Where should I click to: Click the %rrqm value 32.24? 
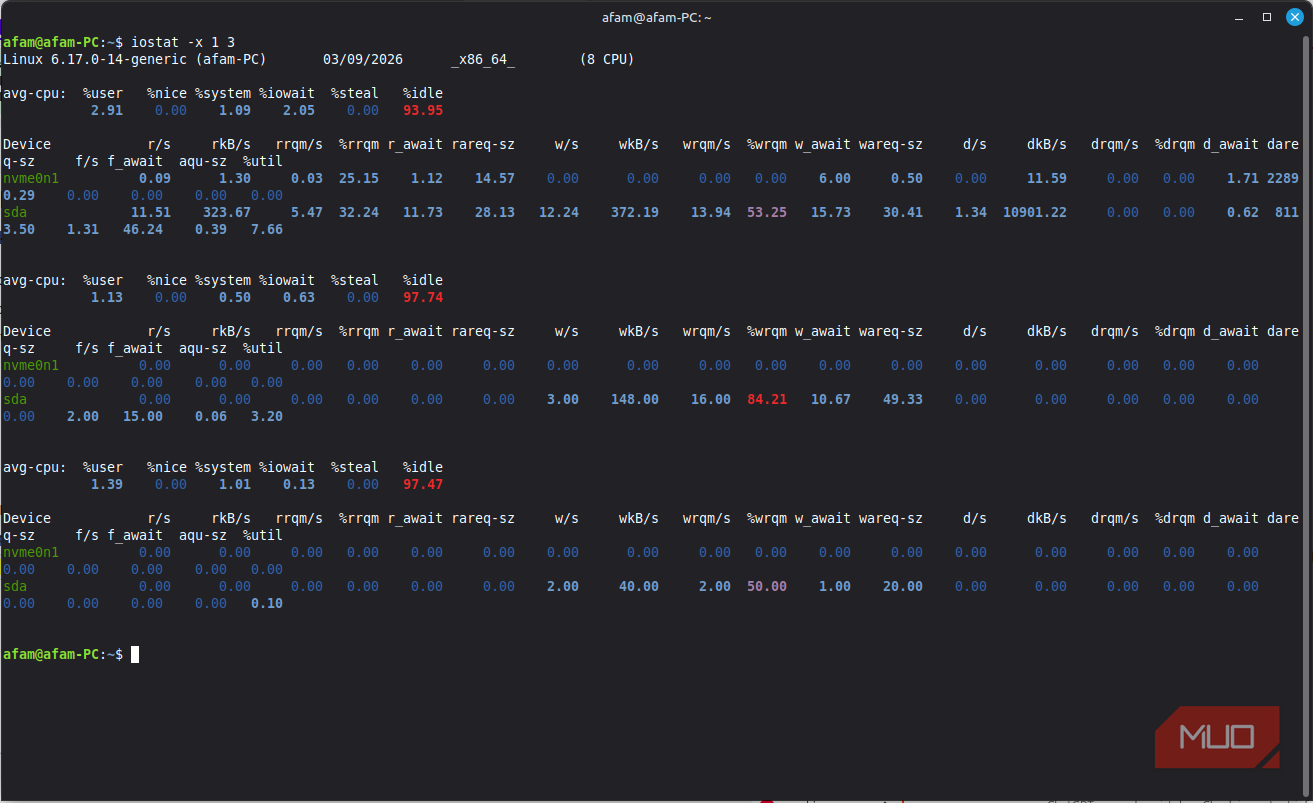point(359,212)
